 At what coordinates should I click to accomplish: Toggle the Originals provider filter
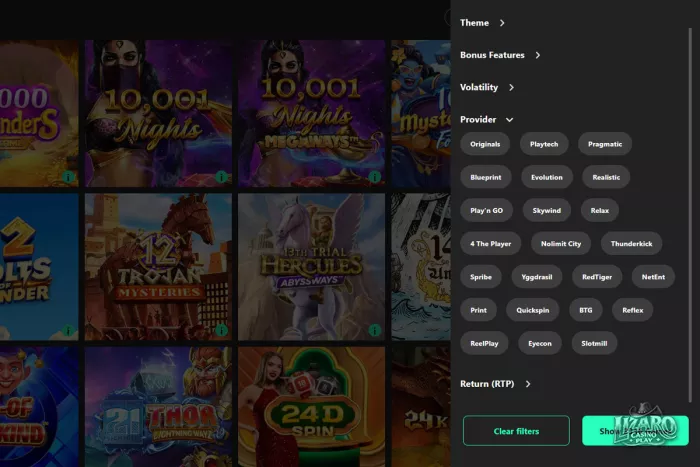485,144
